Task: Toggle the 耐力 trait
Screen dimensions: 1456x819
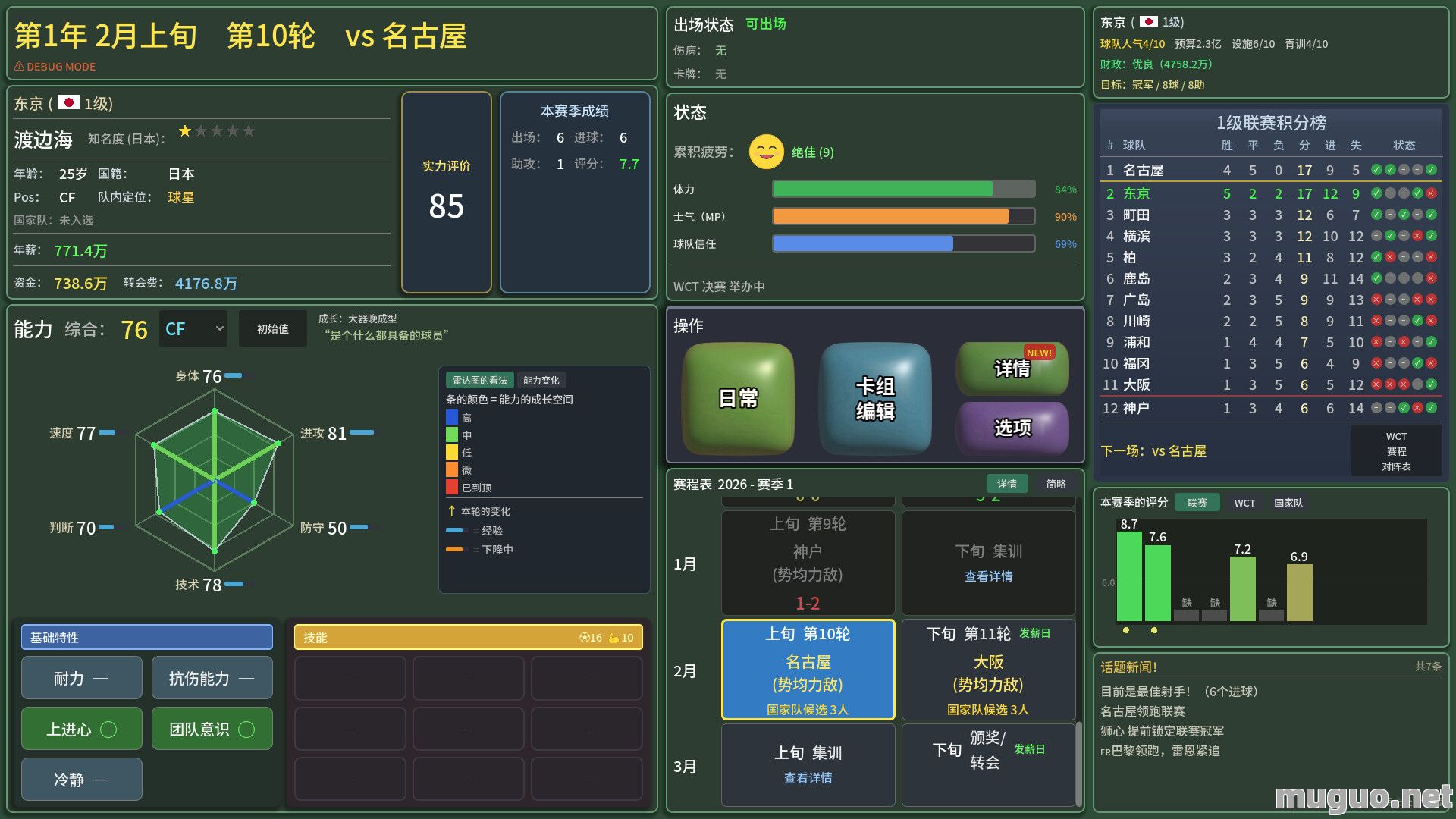Action: (x=82, y=678)
